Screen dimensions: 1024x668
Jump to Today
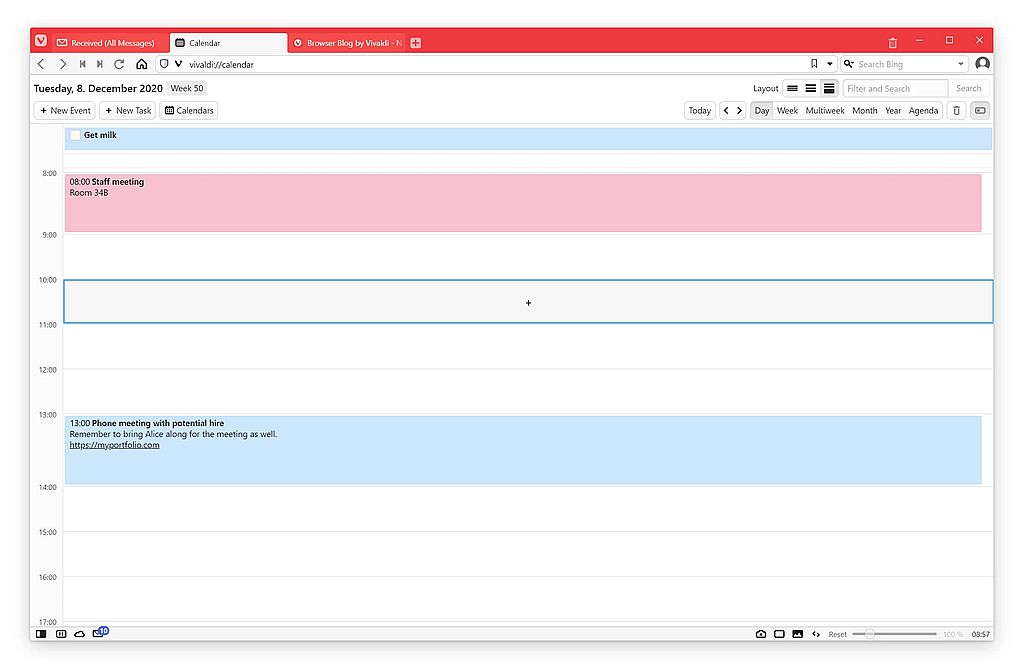pos(699,110)
